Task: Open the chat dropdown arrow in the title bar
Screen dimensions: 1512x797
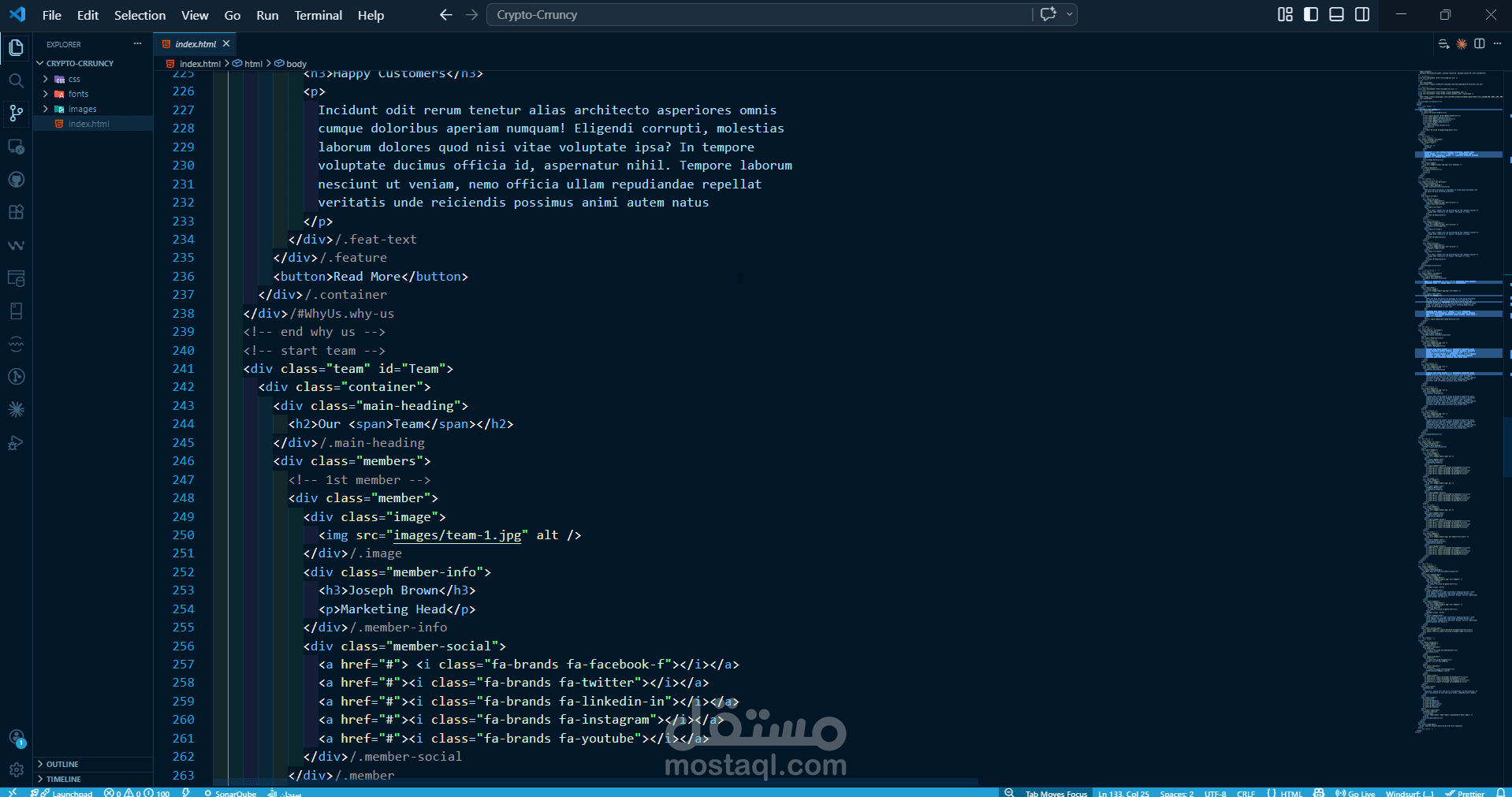Action: point(1069,14)
